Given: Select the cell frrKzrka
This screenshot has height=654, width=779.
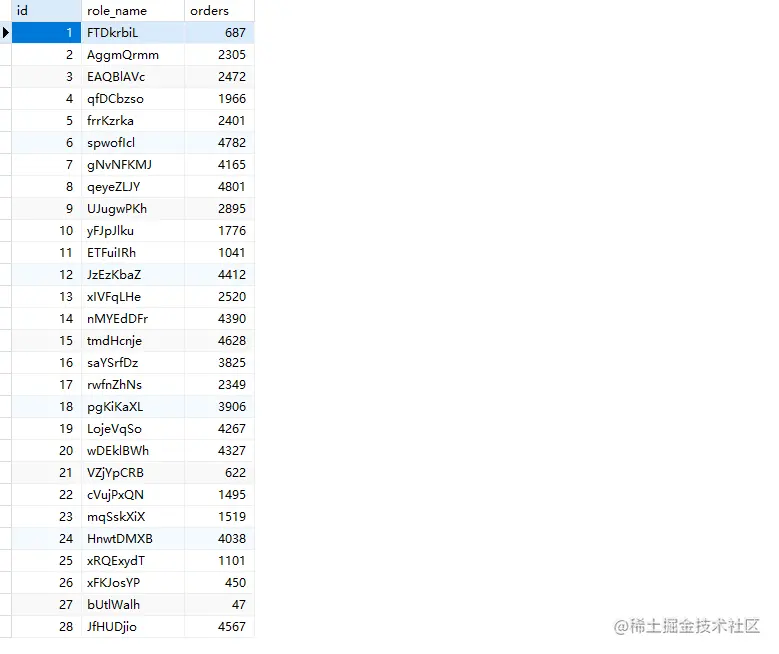Looking at the screenshot, I should coord(133,121).
